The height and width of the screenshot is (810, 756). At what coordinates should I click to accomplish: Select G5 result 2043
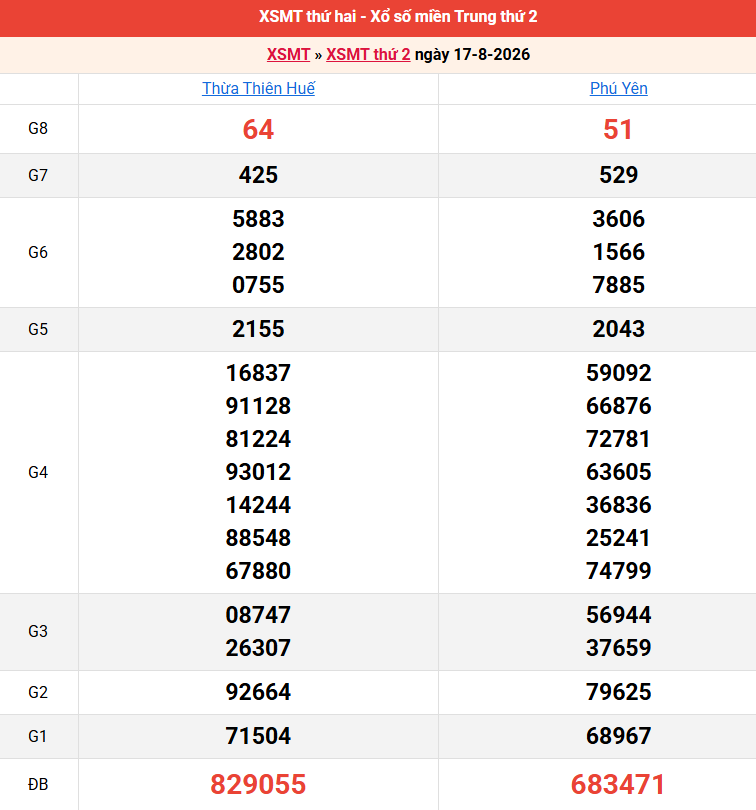click(x=619, y=329)
